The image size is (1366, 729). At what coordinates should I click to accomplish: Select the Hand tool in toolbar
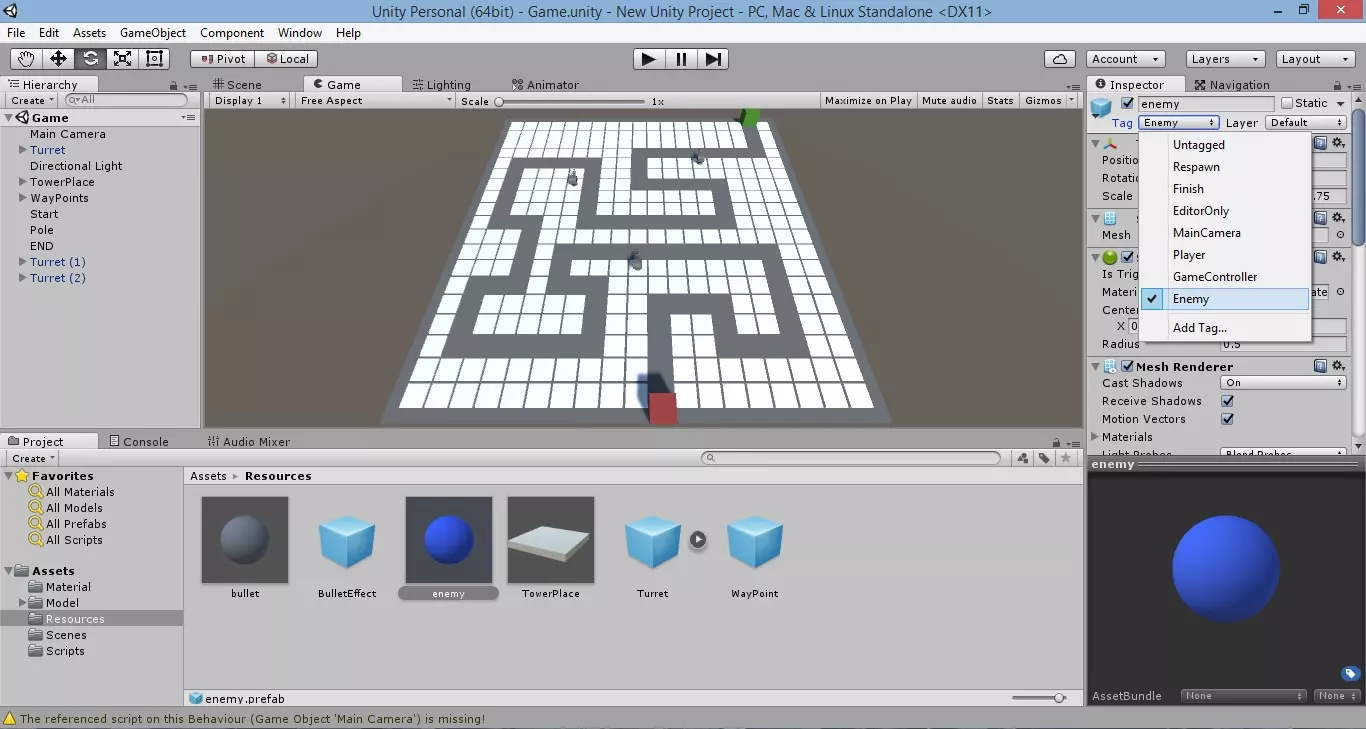coord(27,59)
